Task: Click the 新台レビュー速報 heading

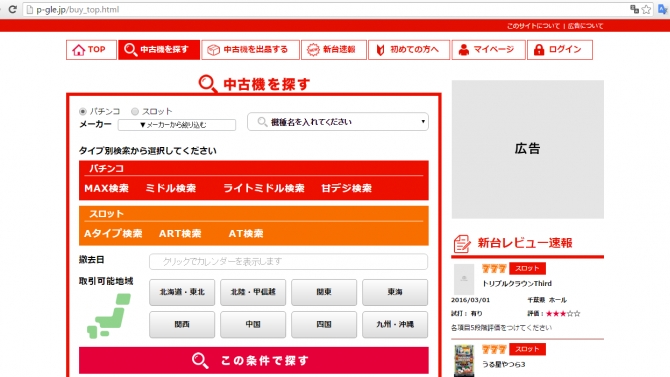Action: (525, 243)
